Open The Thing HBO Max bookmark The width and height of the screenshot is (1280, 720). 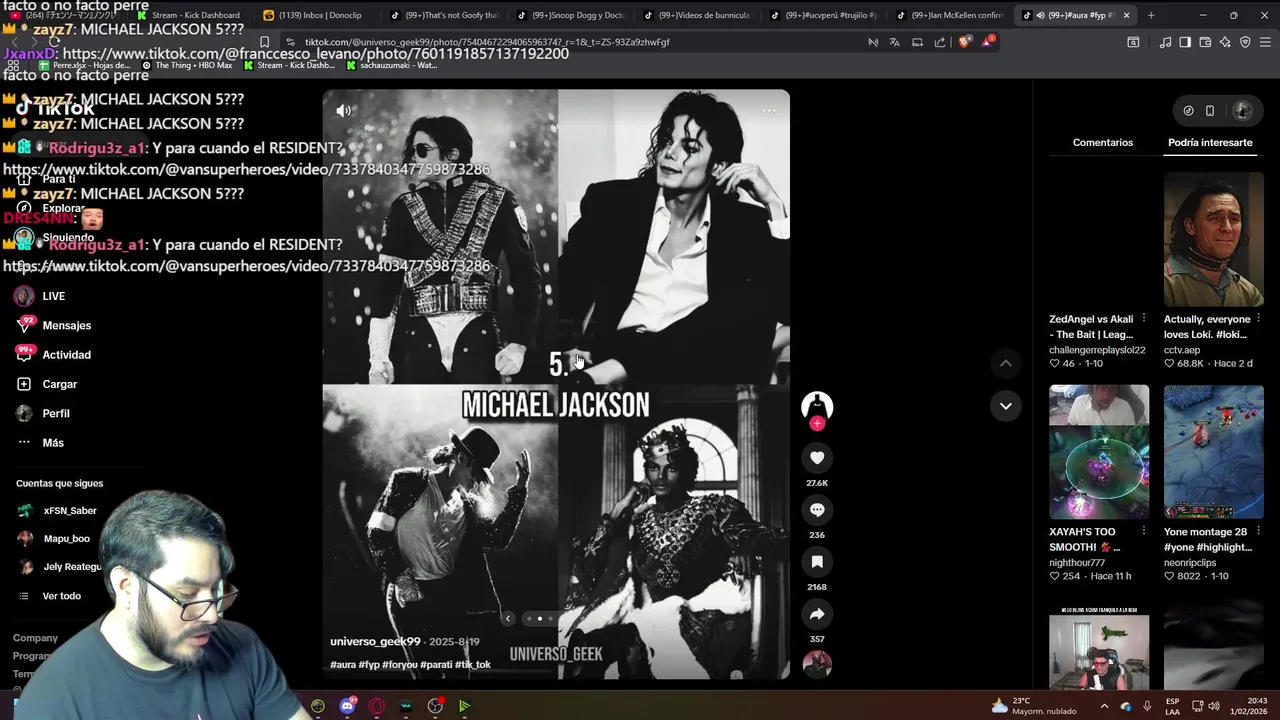click(189, 65)
